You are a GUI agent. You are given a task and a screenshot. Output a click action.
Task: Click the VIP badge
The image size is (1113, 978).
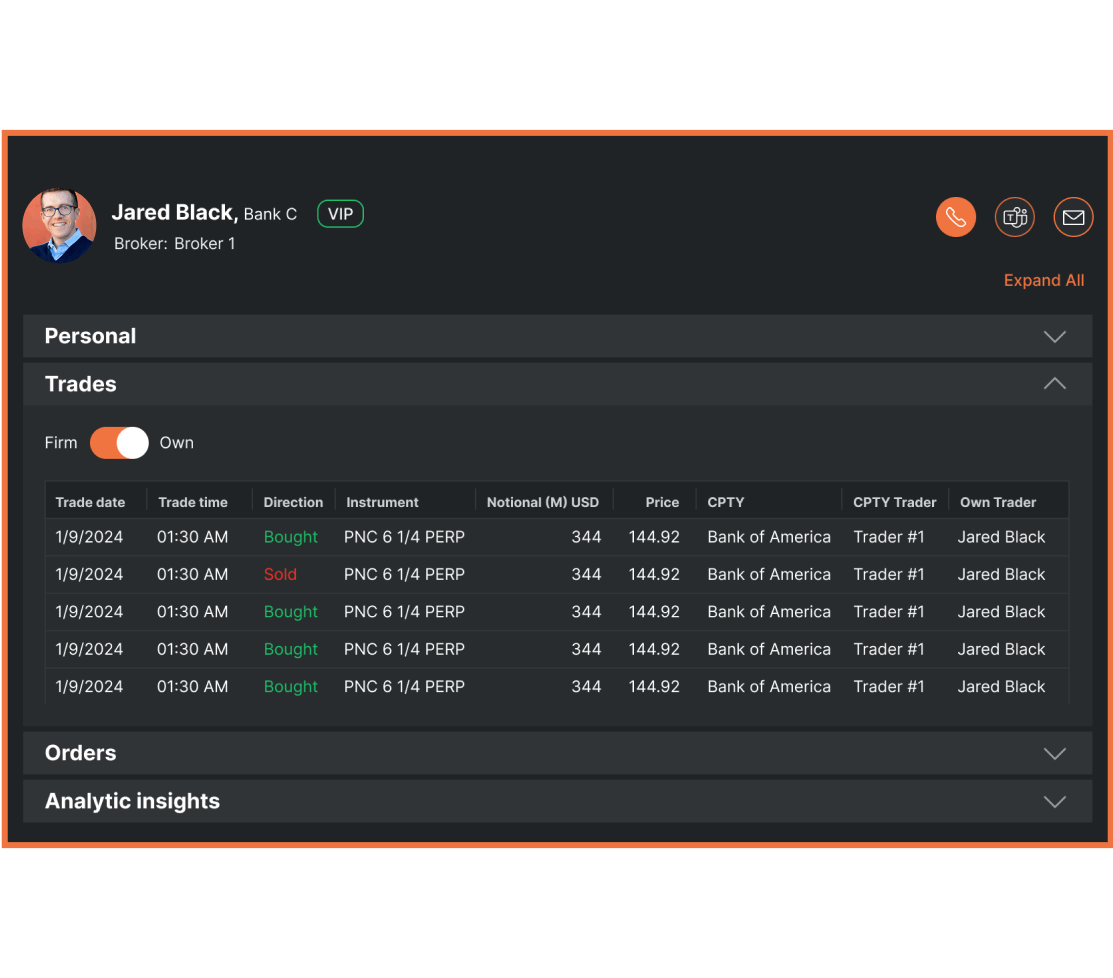coord(340,214)
